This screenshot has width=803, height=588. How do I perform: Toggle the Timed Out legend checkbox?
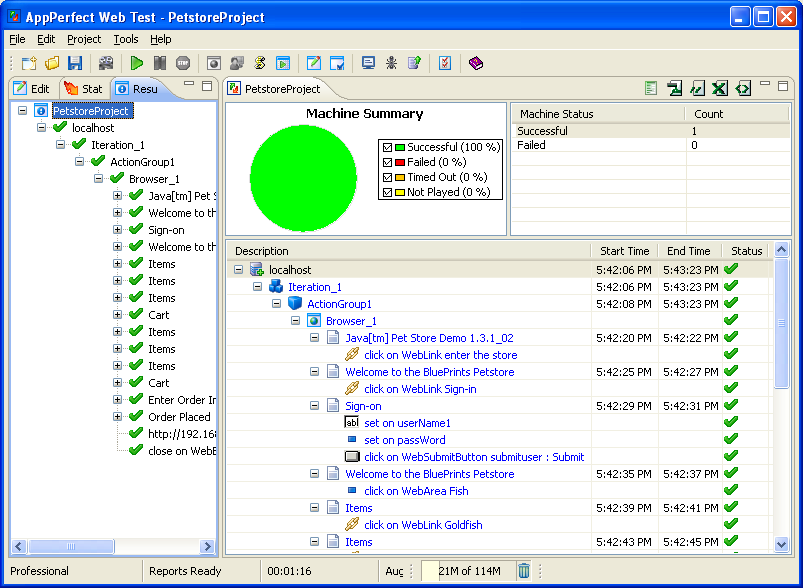387,177
